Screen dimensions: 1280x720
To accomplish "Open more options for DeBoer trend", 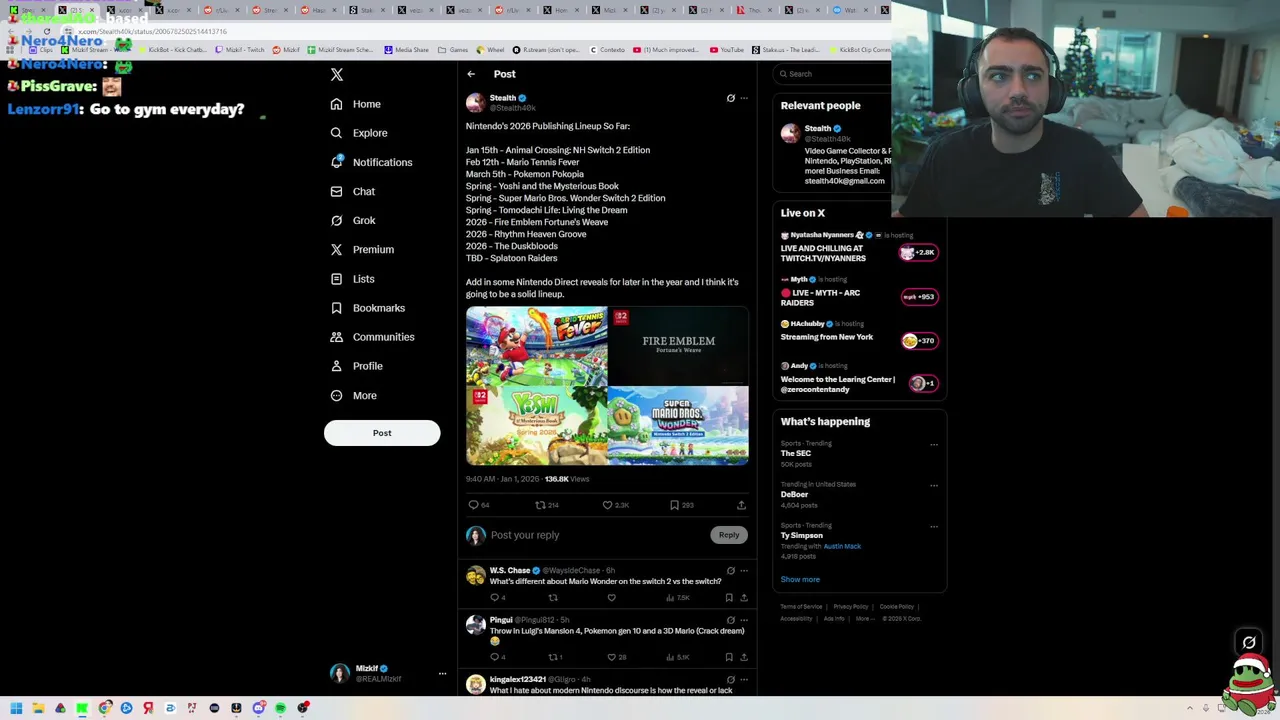I will (934, 485).
